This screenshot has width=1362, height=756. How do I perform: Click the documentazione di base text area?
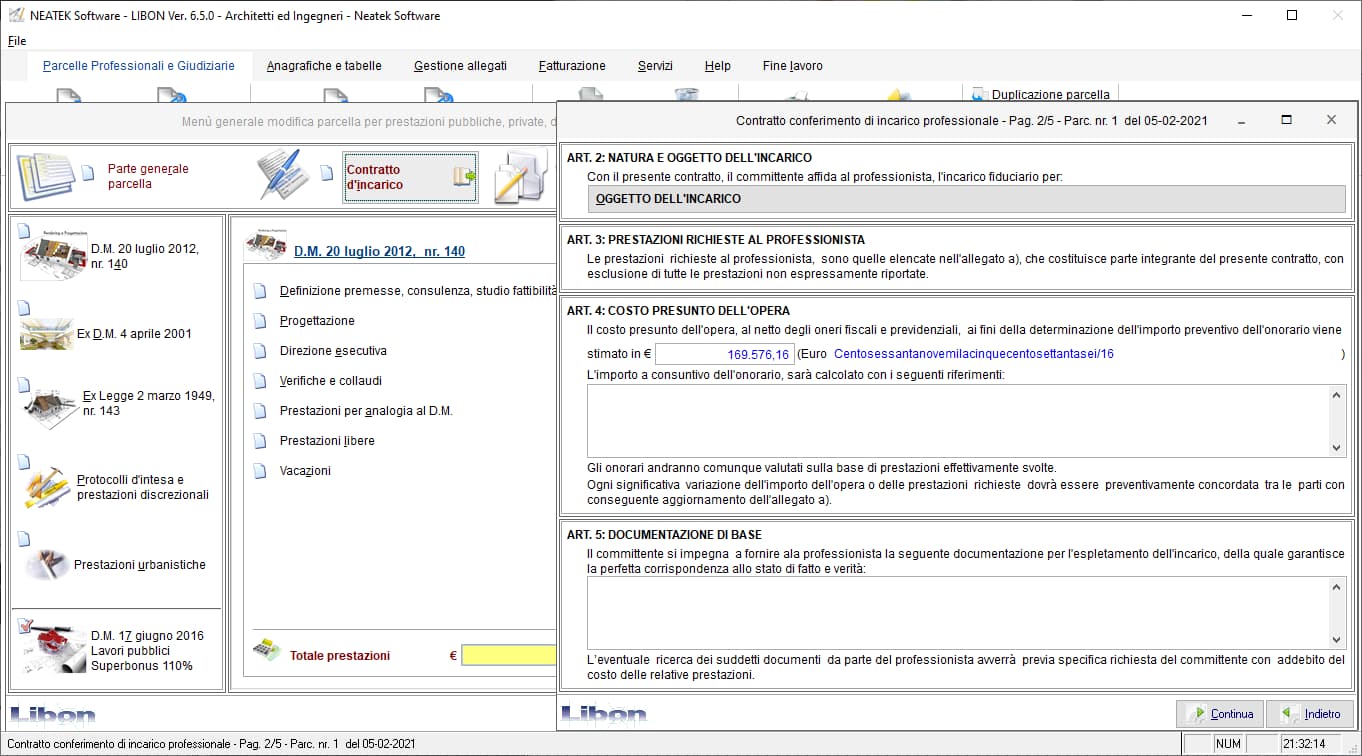tap(957, 612)
